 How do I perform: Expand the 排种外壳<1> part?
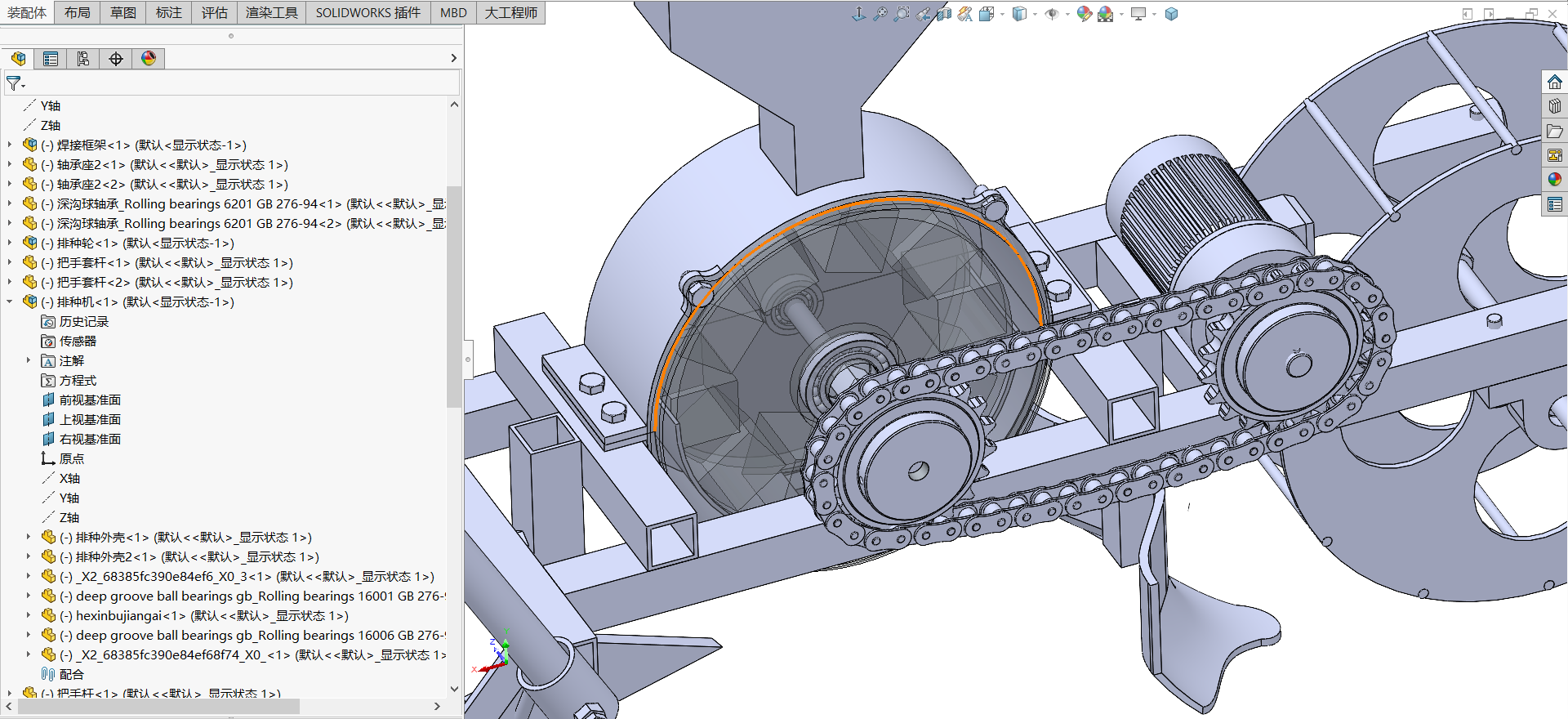29,537
